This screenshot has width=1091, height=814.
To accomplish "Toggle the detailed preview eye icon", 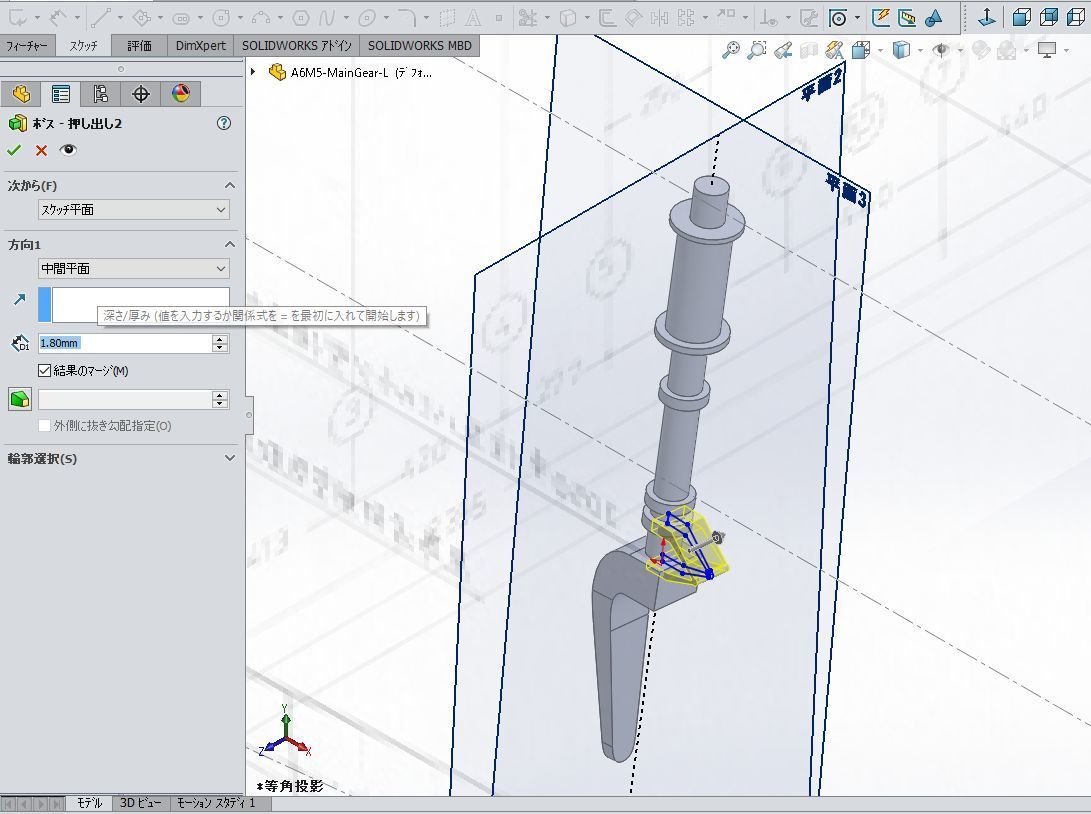I will pyautogui.click(x=68, y=150).
